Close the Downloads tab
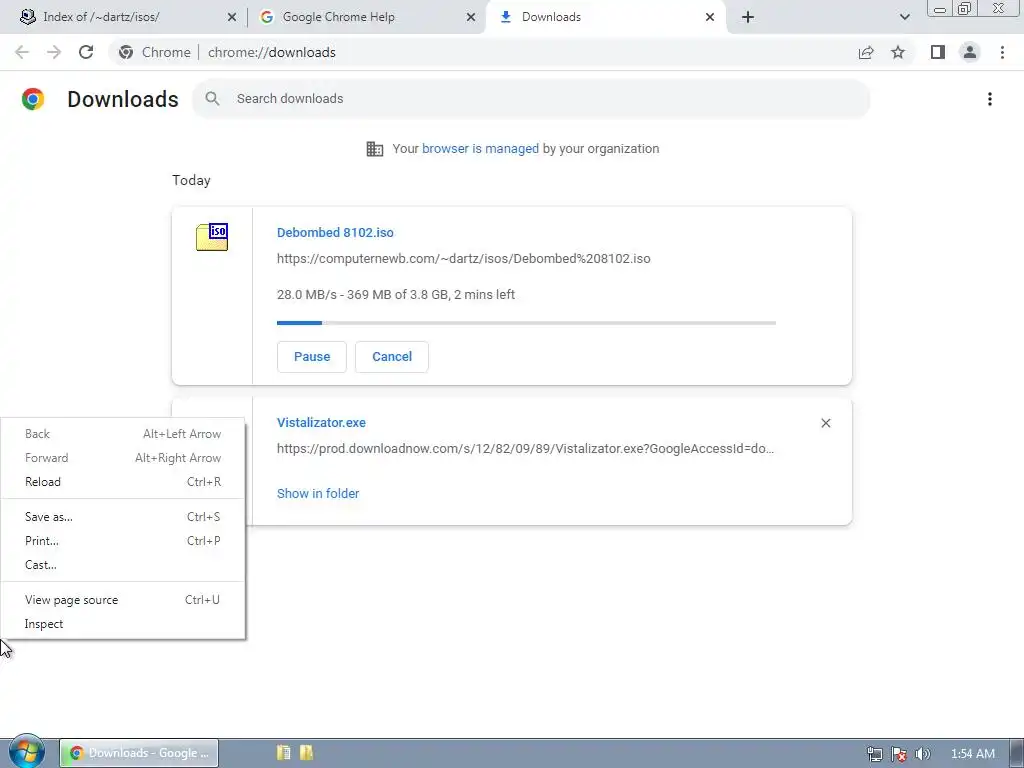The width and height of the screenshot is (1024, 768). (x=710, y=18)
